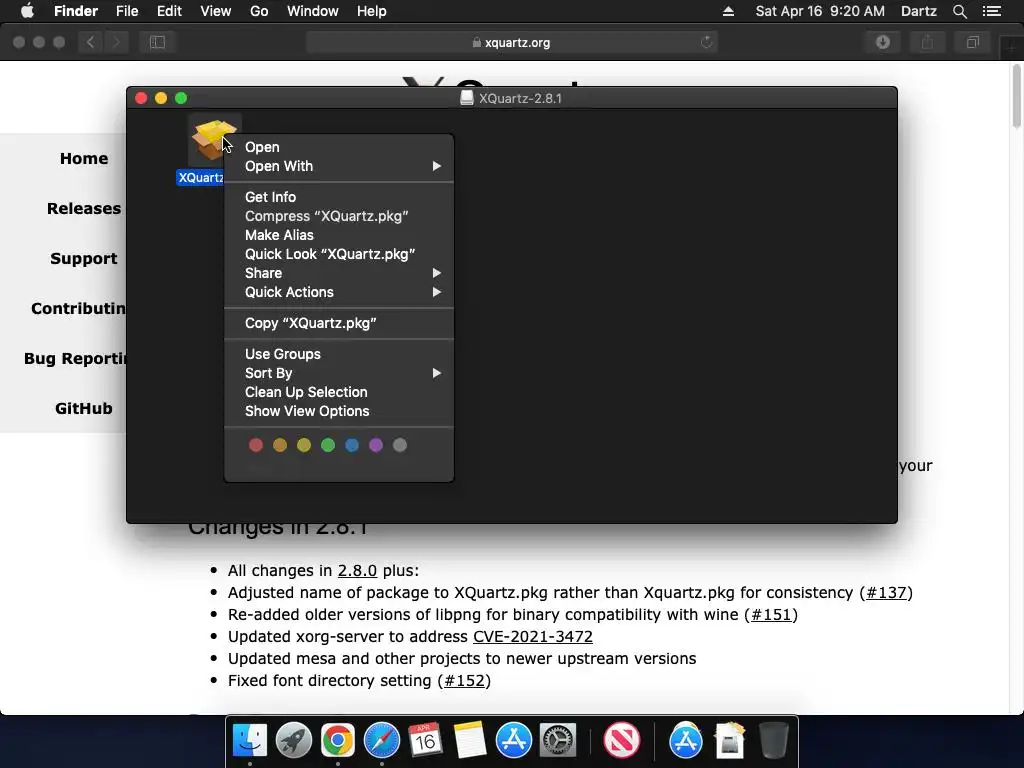Toggle Use Groups option
Image resolution: width=1024 pixels, height=768 pixels.
pos(339,354)
